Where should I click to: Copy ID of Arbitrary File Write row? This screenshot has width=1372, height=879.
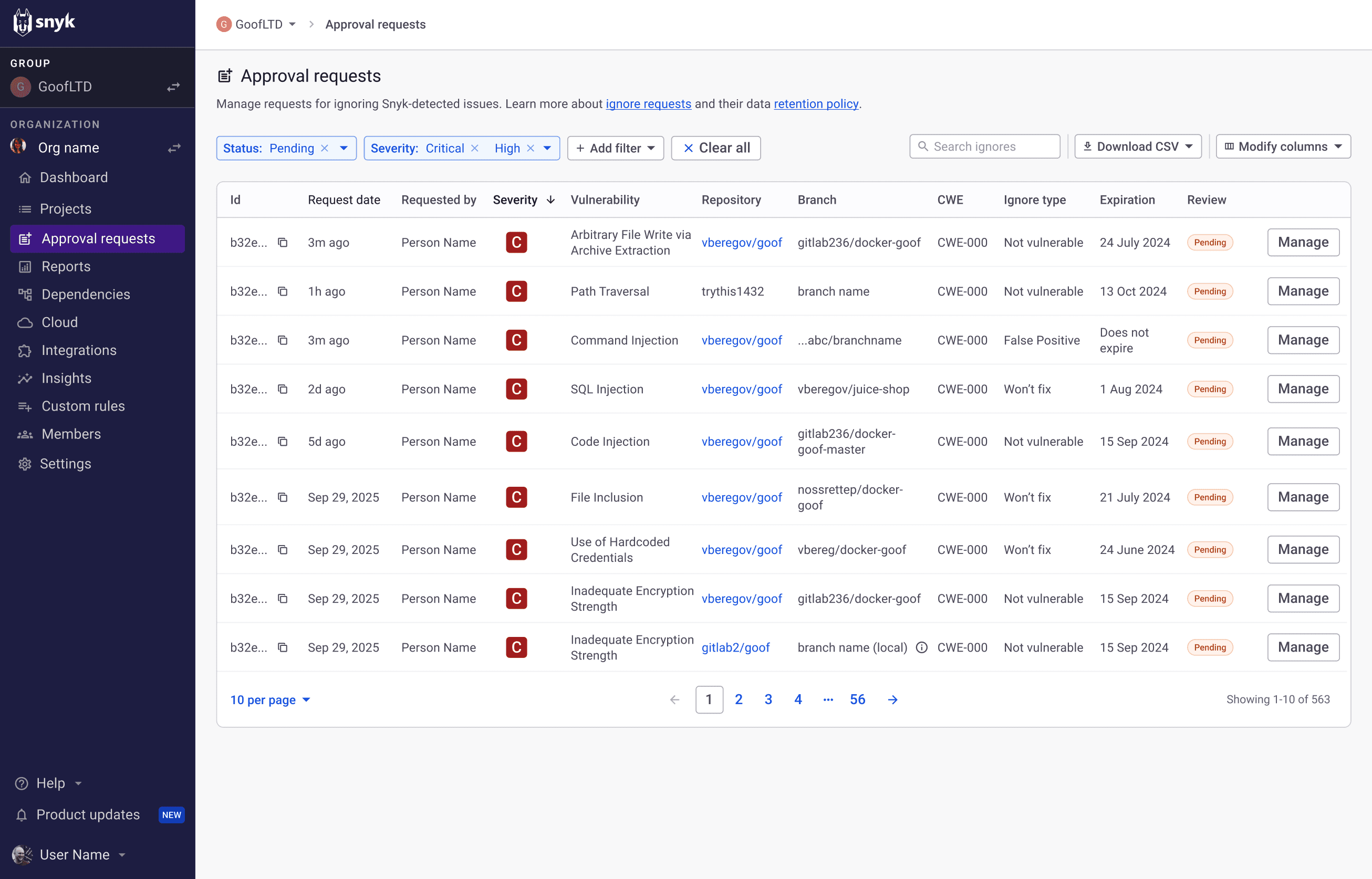[x=283, y=243]
